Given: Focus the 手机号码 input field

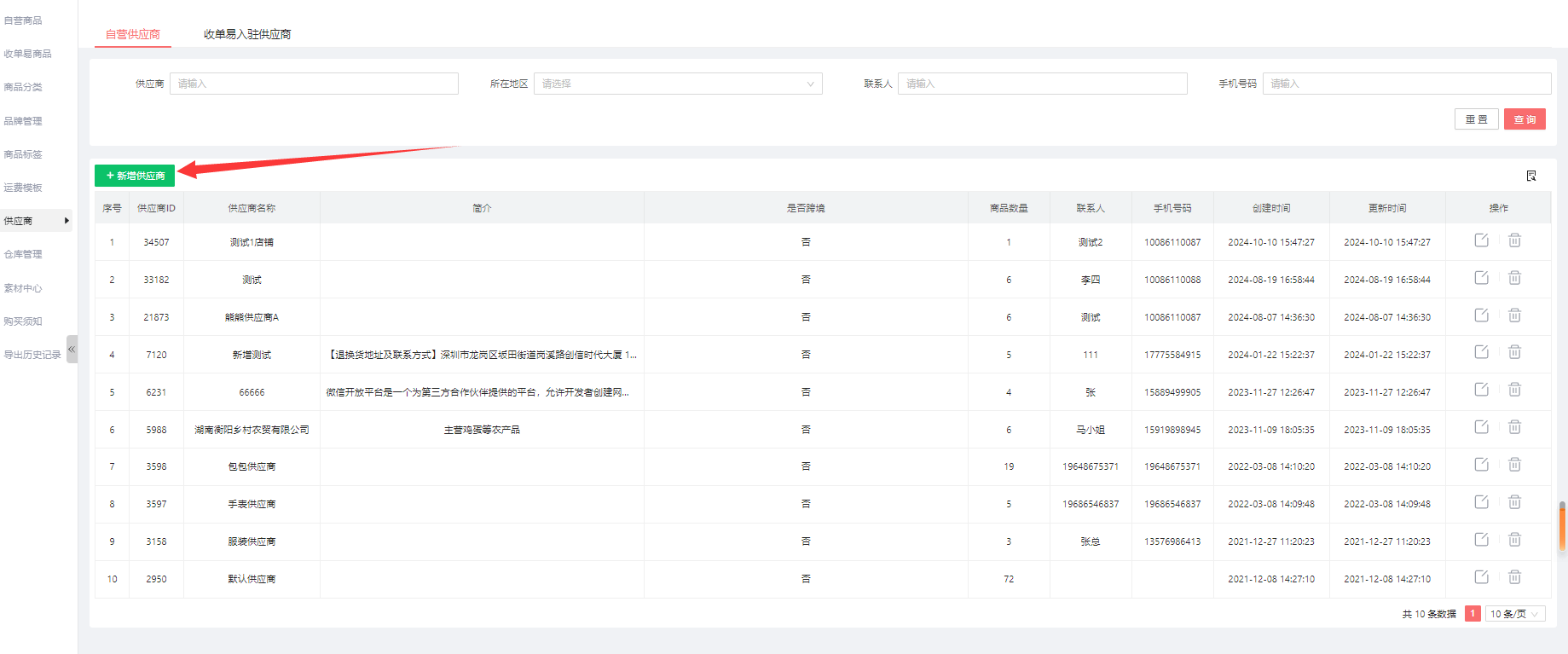Looking at the screenshot, I should (1406, 84).
